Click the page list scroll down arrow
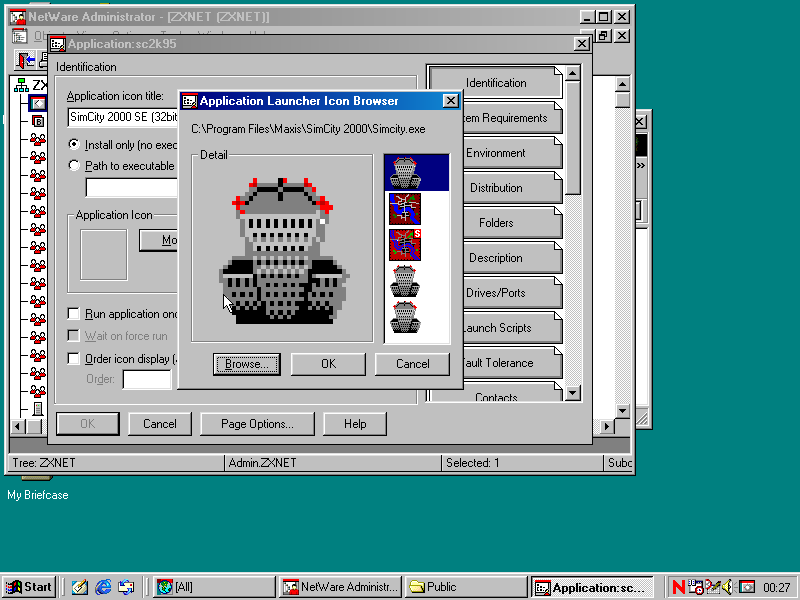This screenshot has width=800, height=600. coord(573,393)
